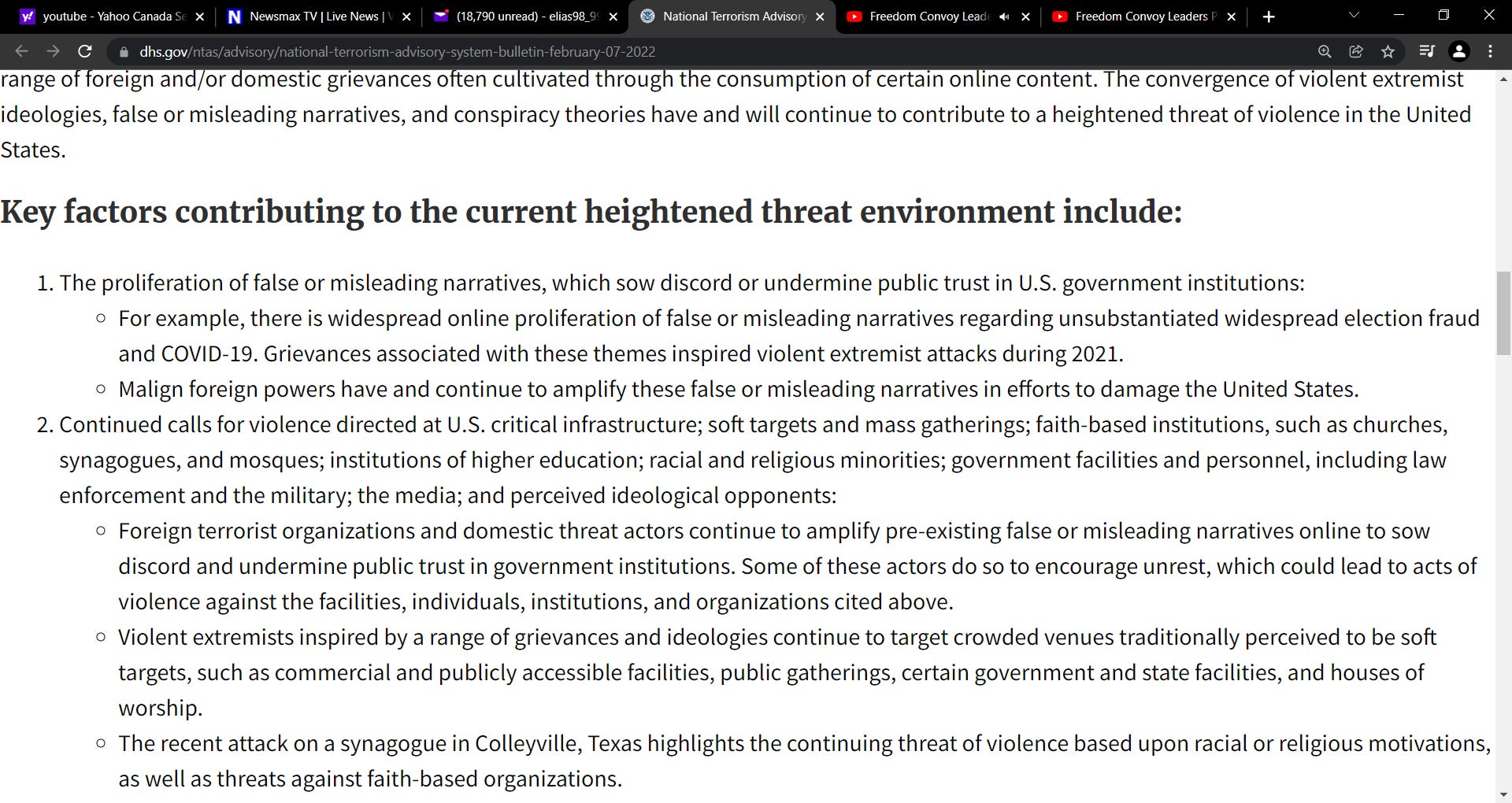The width and height of the screenshot is (1512, 803).
Task: Click scrollbar up arrow
Action: click(1503, 79)
